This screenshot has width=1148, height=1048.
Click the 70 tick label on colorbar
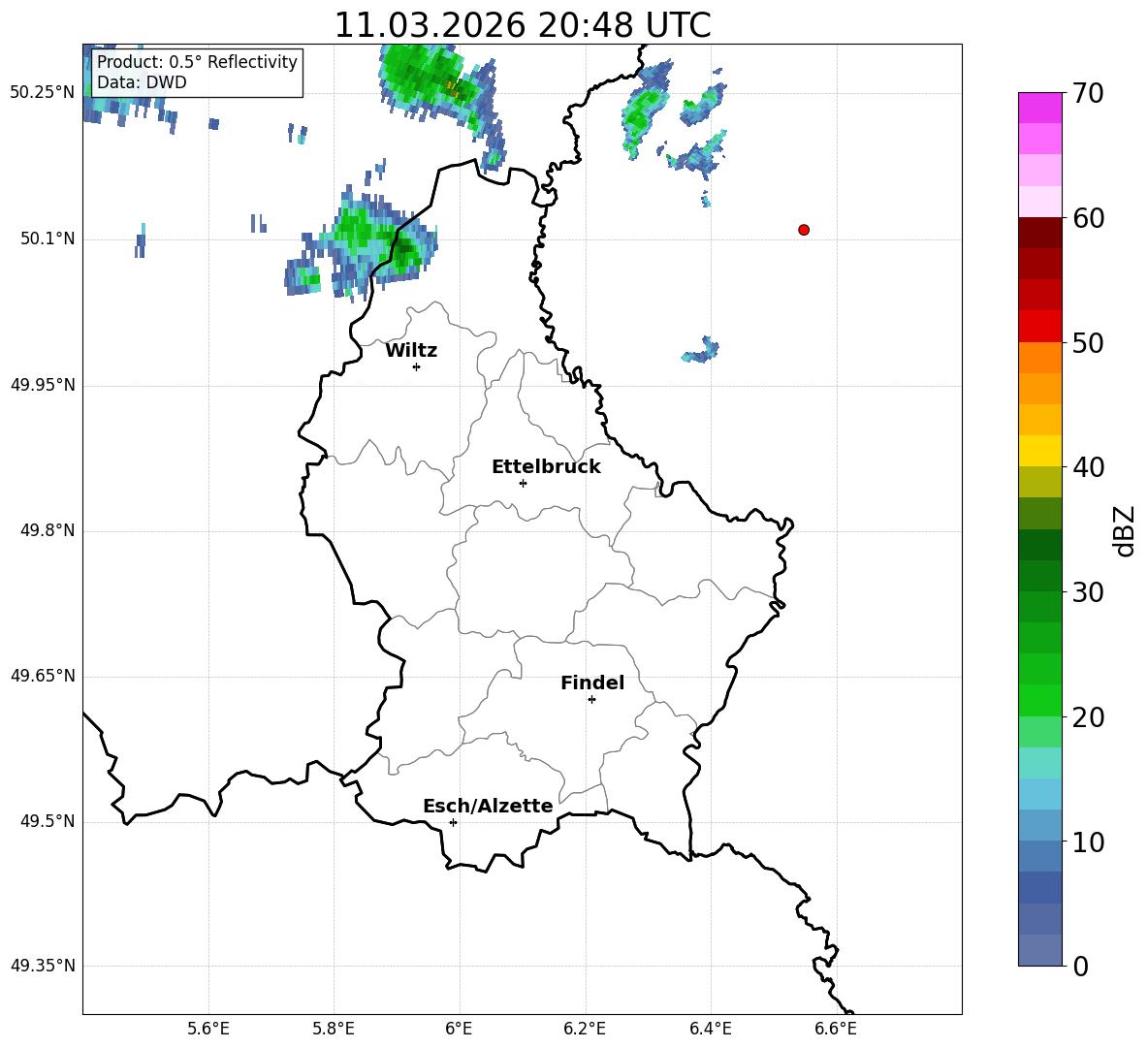coord(1088,94)
